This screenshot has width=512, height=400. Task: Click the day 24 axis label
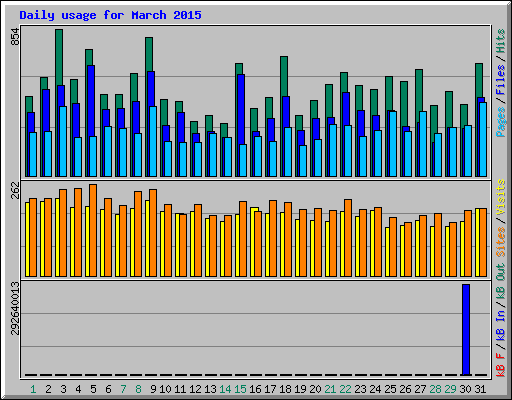pyautogui.click(x=375, y=389)
